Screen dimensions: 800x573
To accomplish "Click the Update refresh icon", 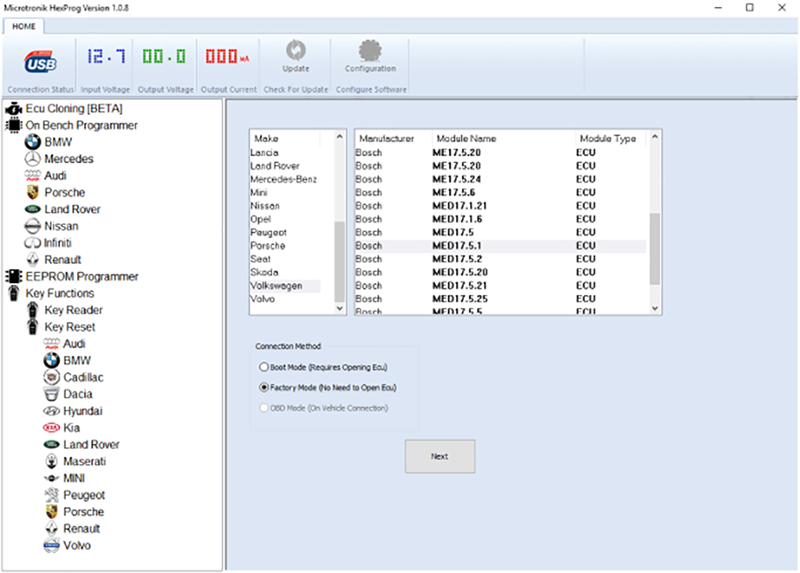I will tap(295, 50).
